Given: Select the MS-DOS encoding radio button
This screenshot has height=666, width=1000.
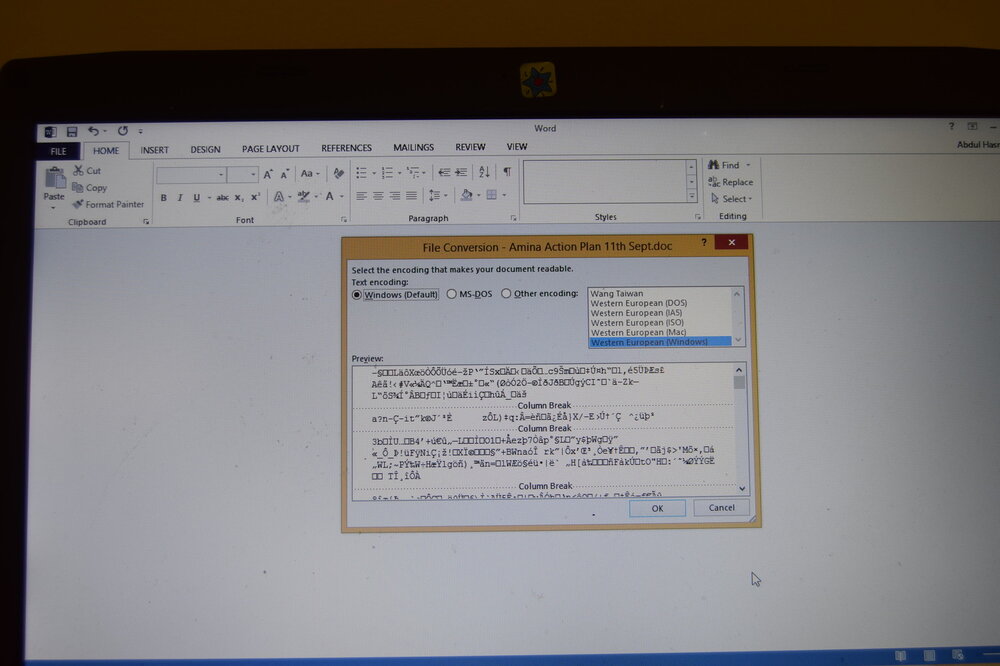Looking at the screenshot, I should pos(469,294).
